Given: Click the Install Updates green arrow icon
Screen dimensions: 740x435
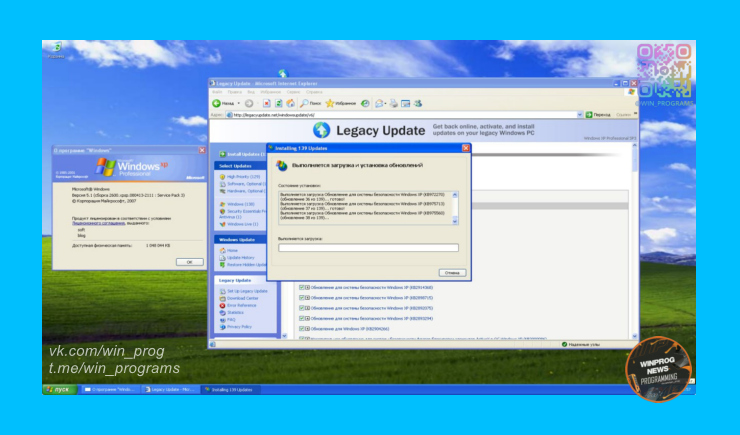Looking at the screenshot, I should [x=222, y=154].
